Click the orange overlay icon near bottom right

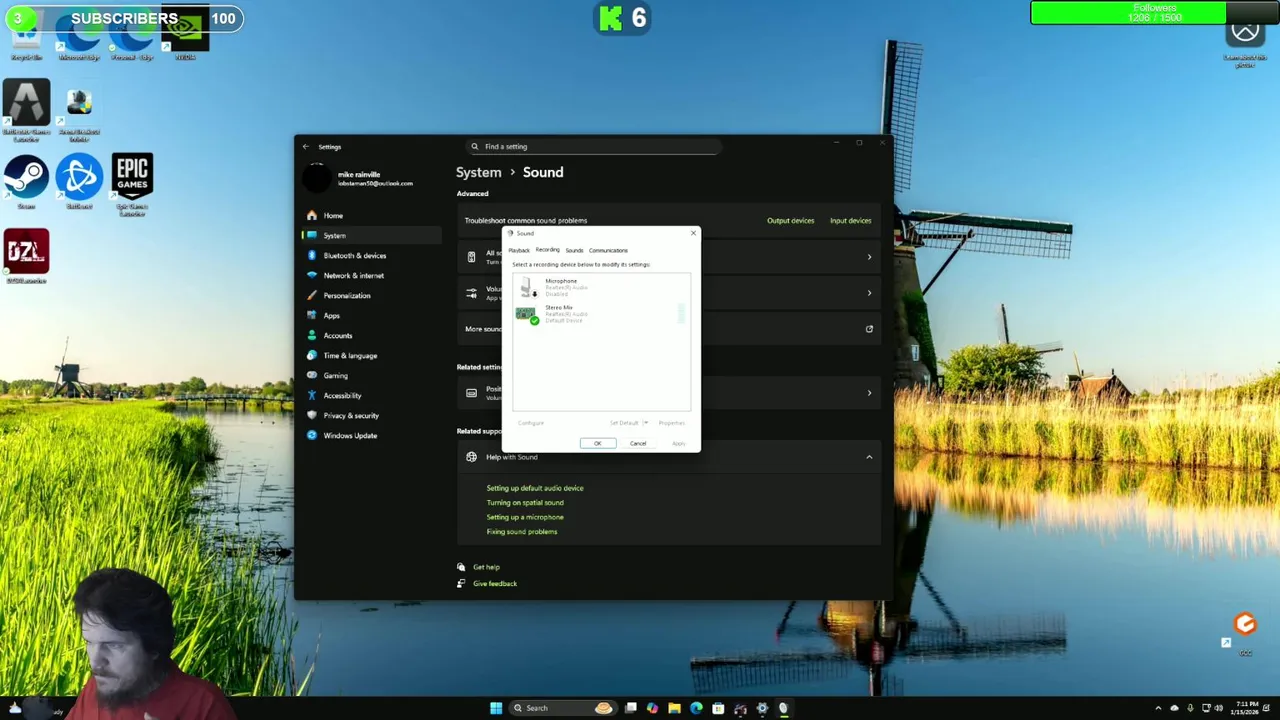[1245, 624]
